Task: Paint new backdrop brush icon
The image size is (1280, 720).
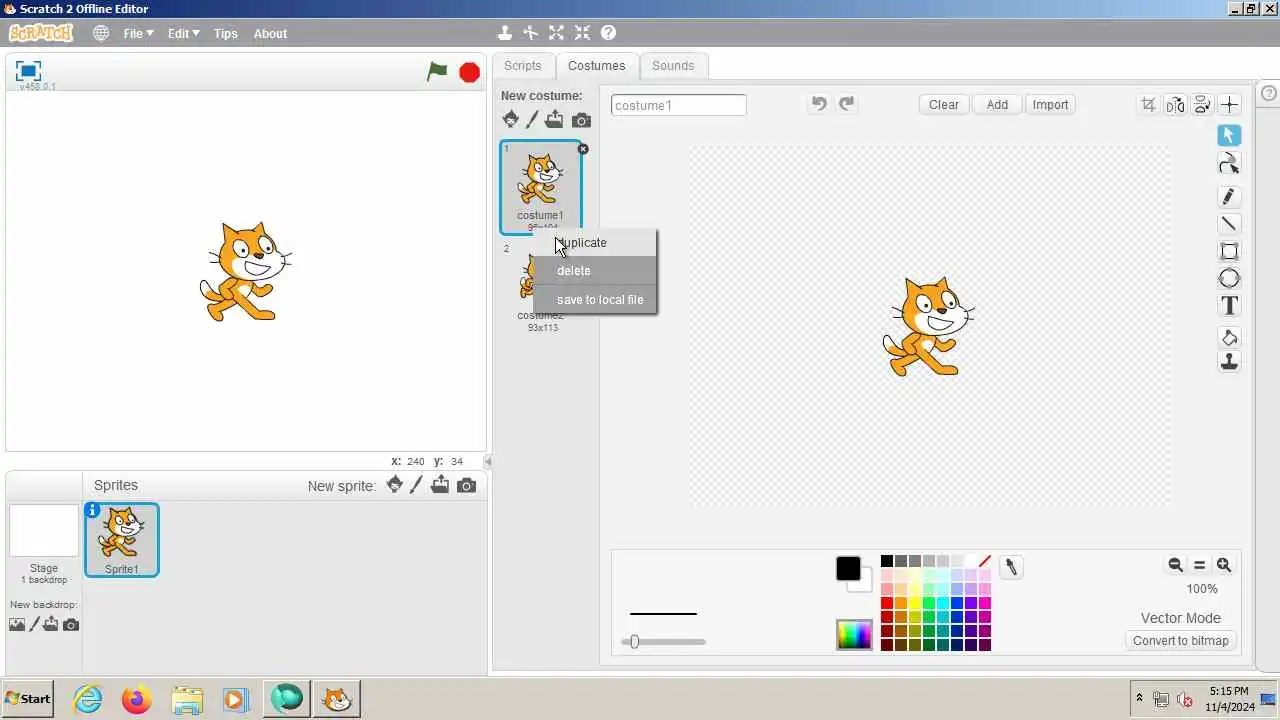Action: pyautogui.click(x=34, y=624)
